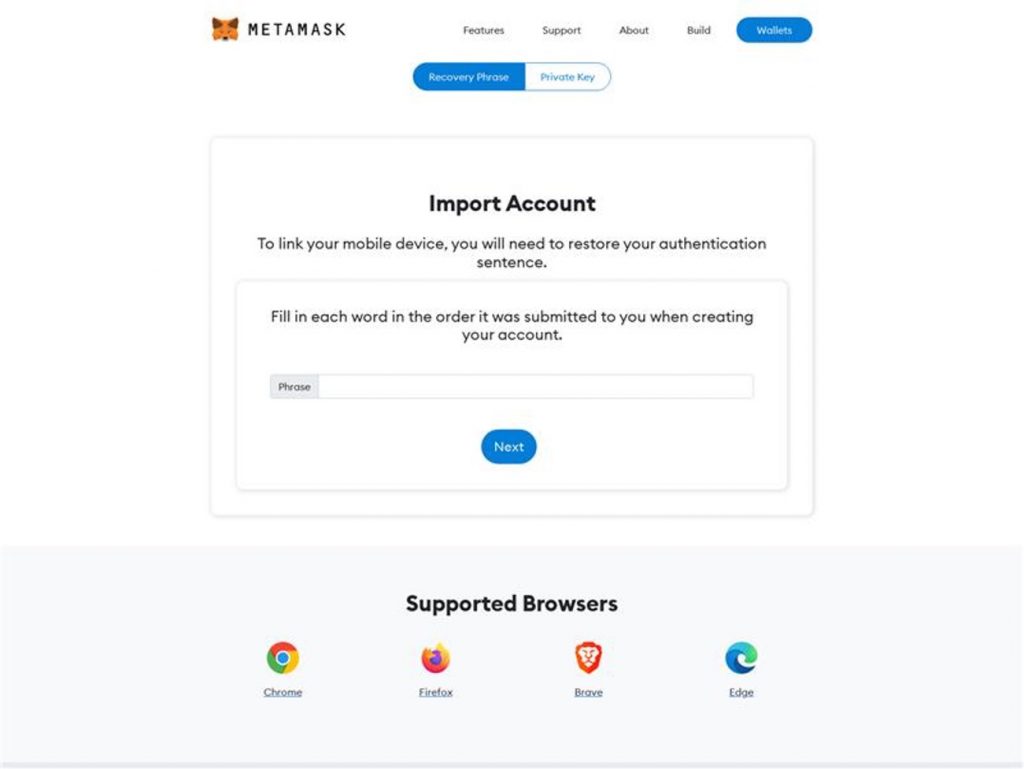
Task: Click the Firefox browser icon
Action: pos(436,657)
